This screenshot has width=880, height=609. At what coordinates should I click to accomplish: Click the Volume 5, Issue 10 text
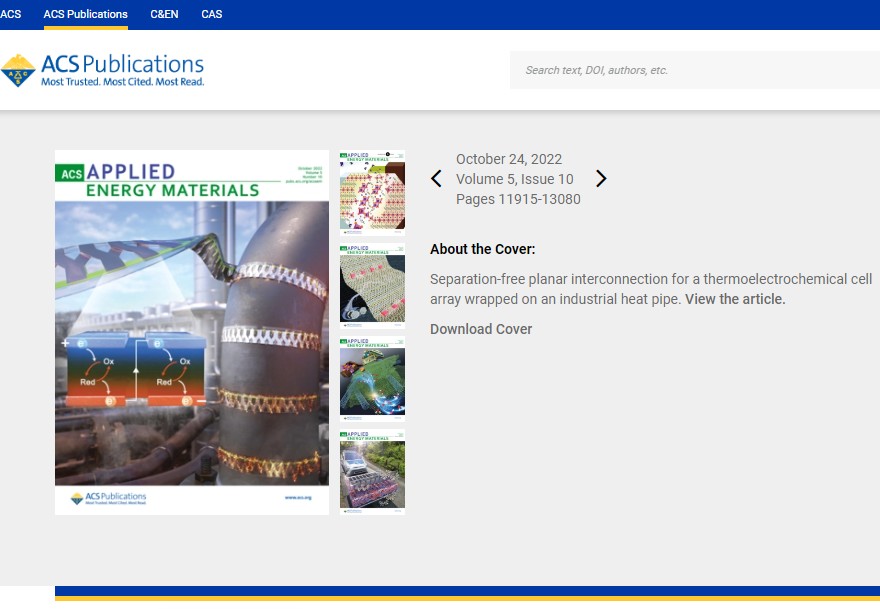(515, 179)
